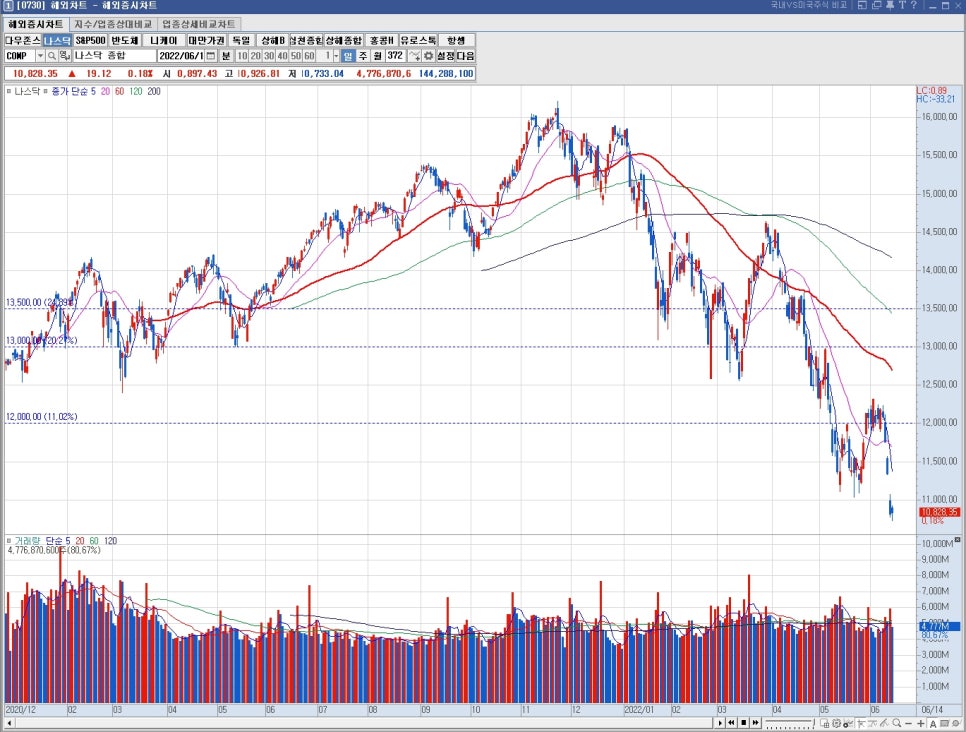This screenshot has width=966, height=732.
Task: Click the bottom magnifier zoom icon
Action: tap(896, 723)
